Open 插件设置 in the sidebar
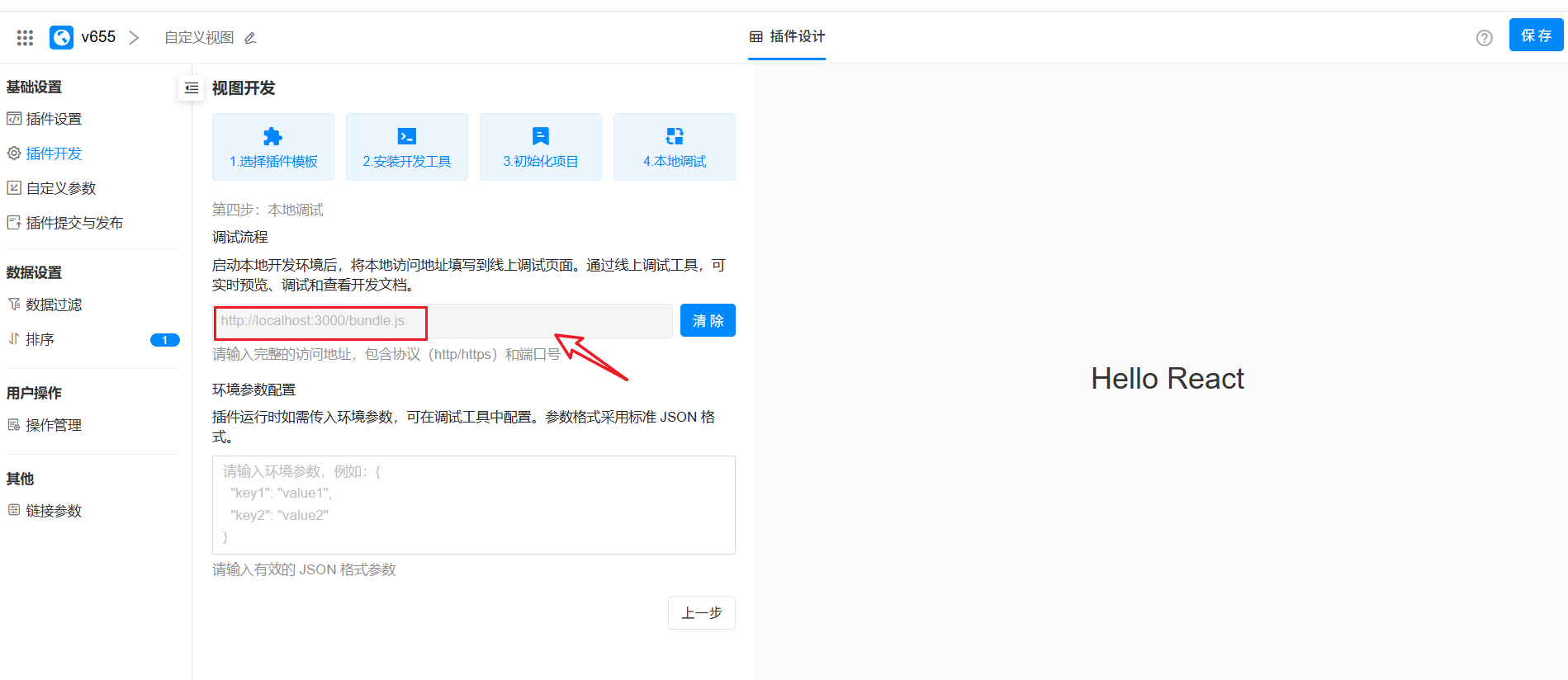This screenshot has height=680, width=1568. pos(54,119)
